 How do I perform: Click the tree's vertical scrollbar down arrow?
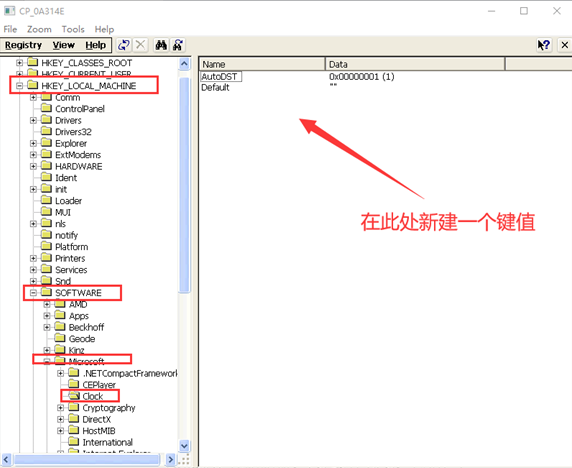pos(184,446)
